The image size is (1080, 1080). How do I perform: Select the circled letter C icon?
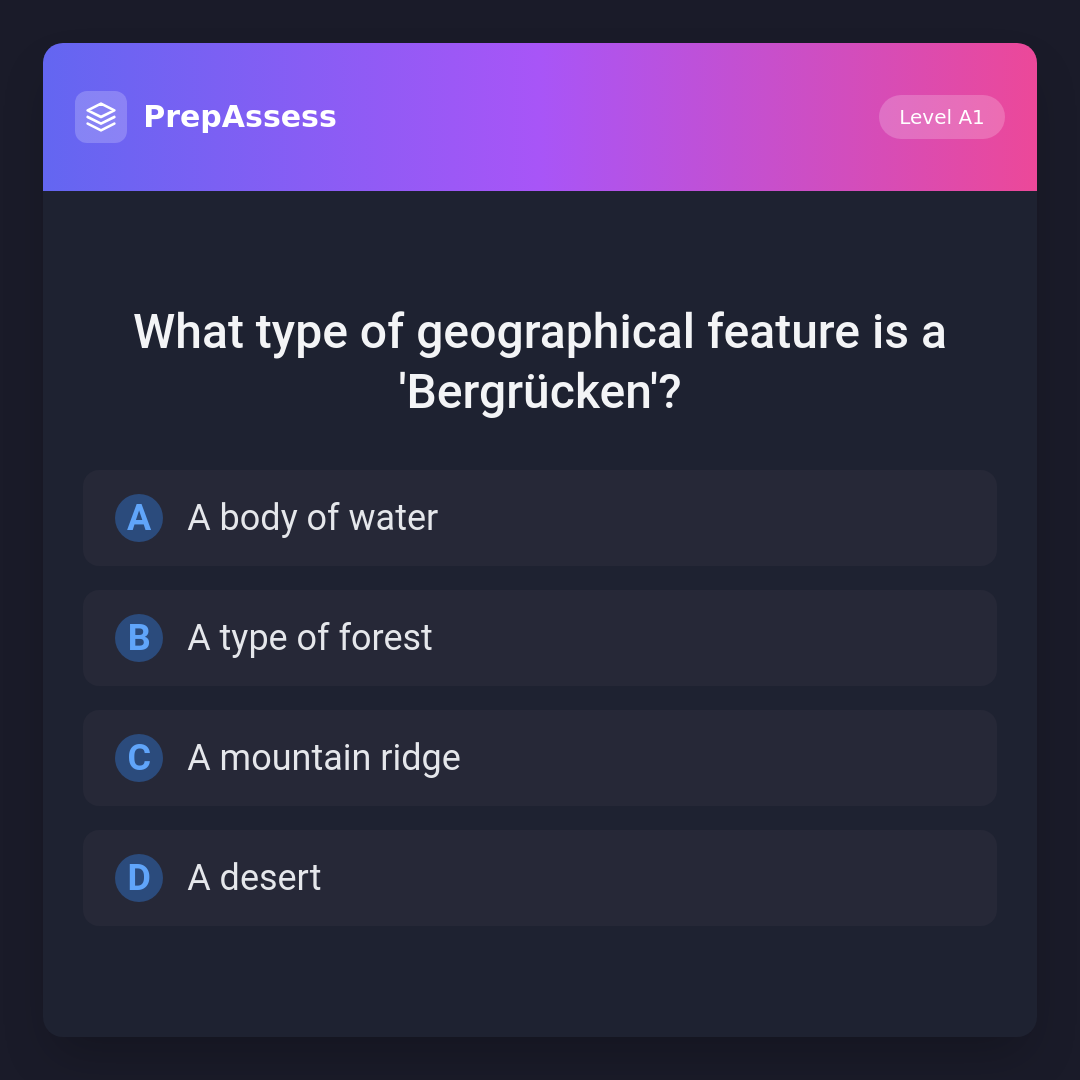pos(139,758)
